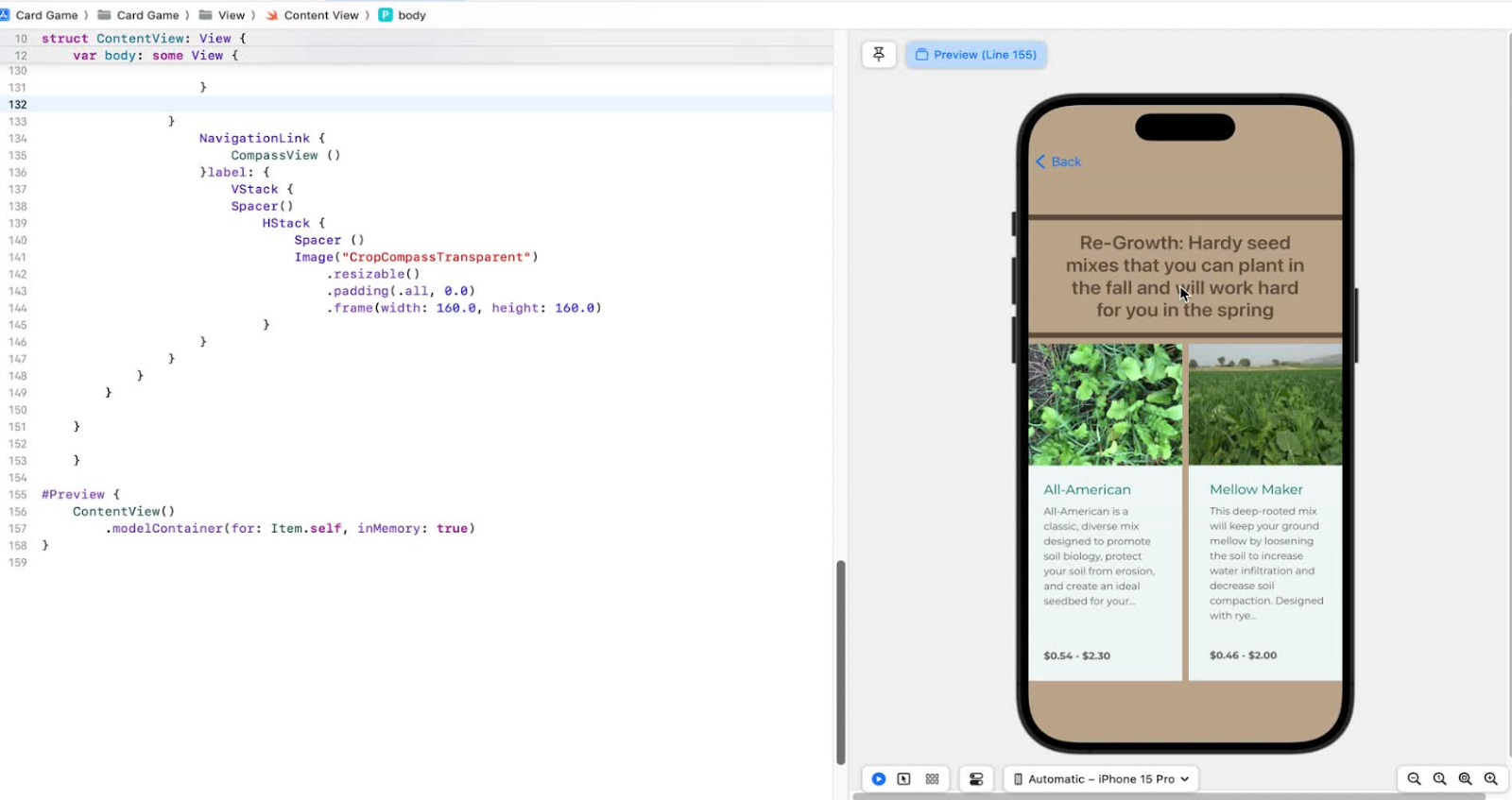Viewport: 1512px width, 800px height.
Task: Open the View folder breadcrumb
Action: (x=222, y=15)
